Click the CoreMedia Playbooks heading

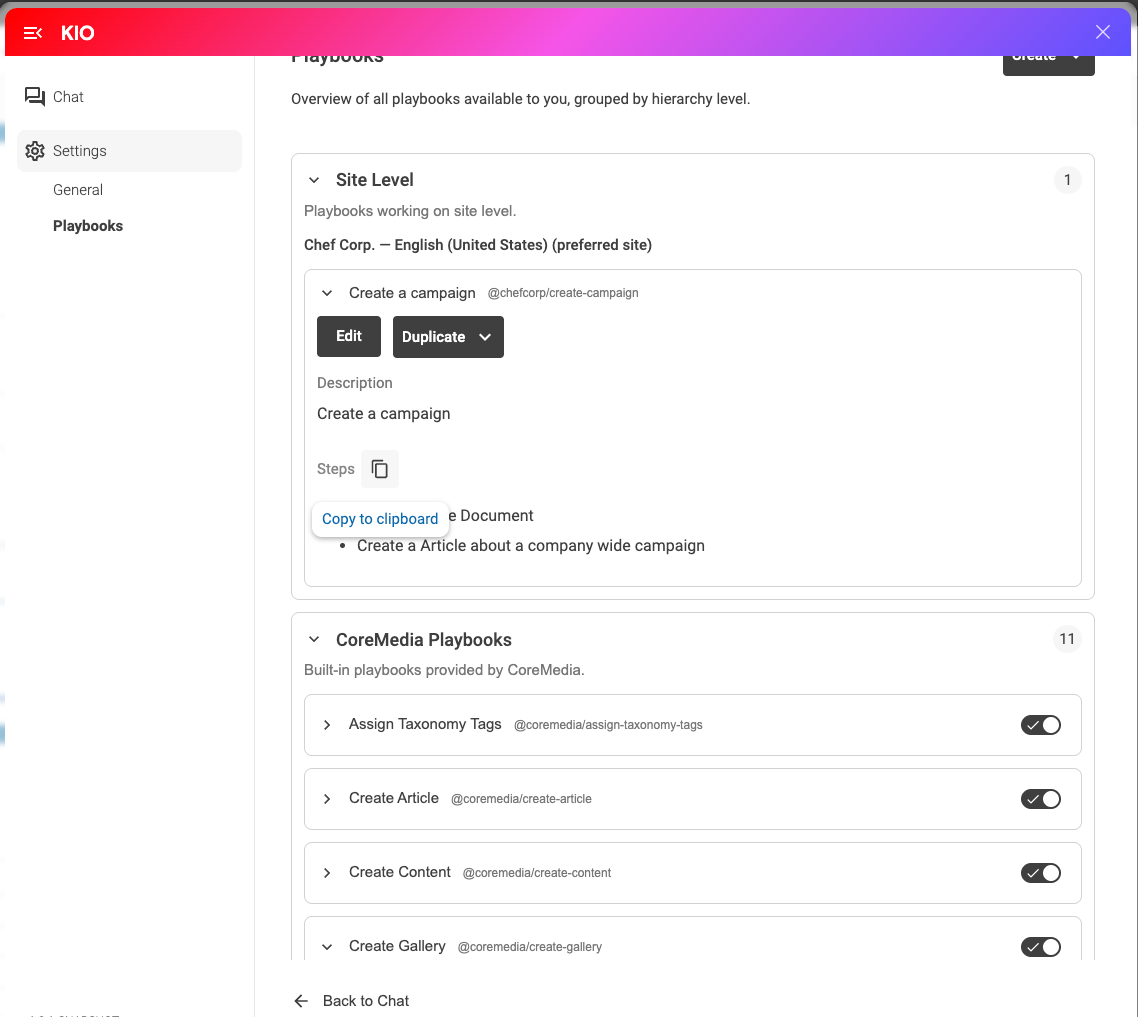click(x=424, y=640)
